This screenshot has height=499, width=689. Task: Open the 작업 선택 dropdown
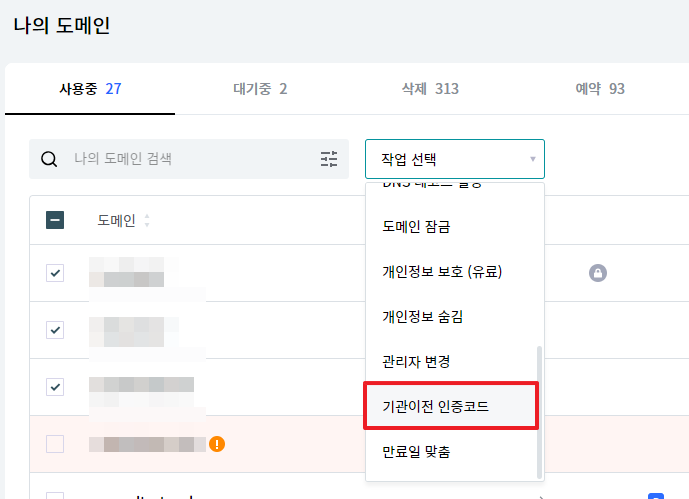(x=455, y=159)
